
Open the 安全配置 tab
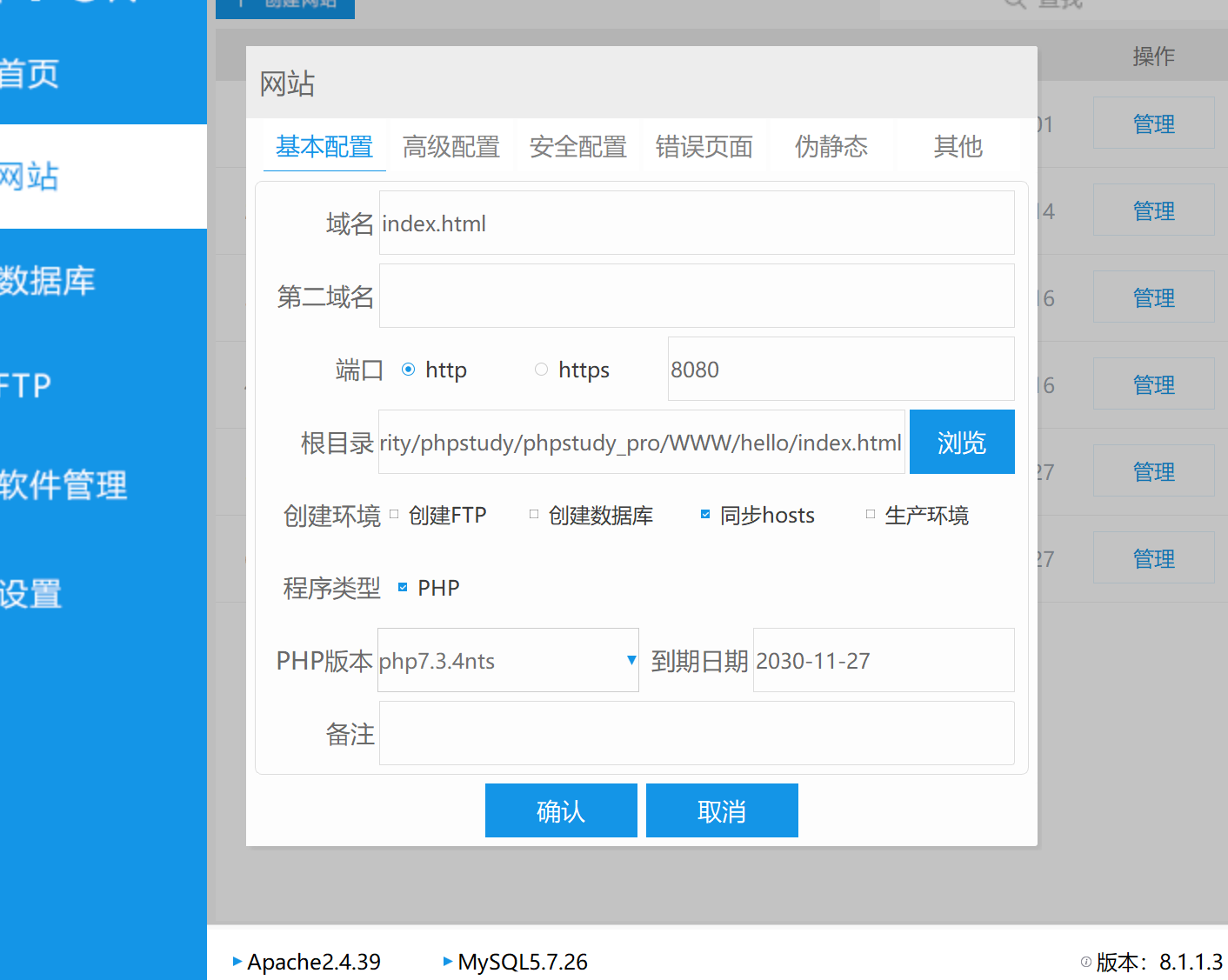click(x=578, y=146)
